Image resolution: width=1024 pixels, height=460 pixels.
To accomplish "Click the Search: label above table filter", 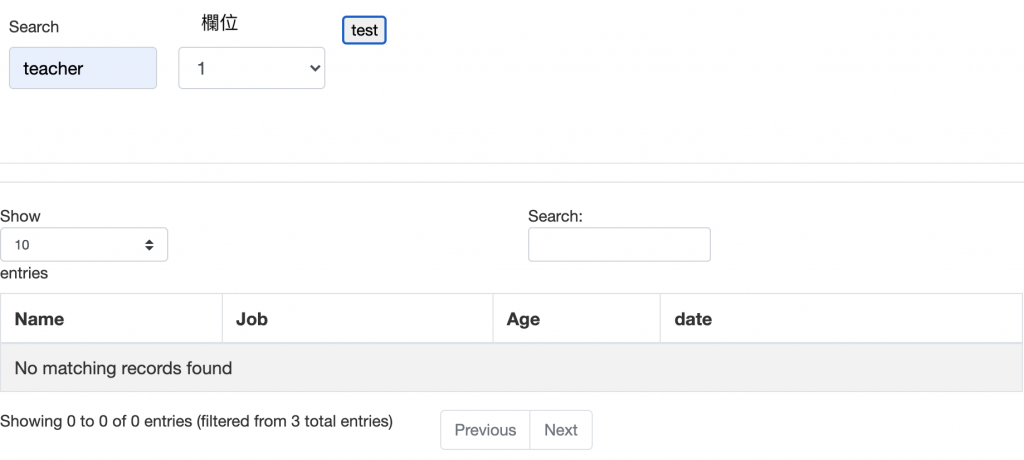I will coord(555,216).
